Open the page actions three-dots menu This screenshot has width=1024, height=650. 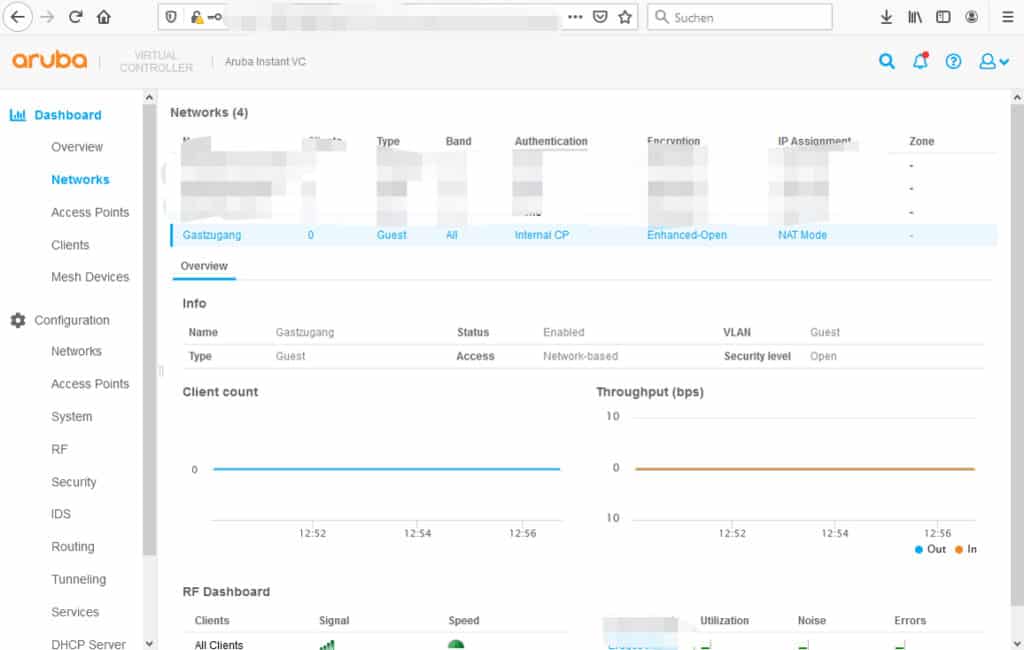click(575, 17)
